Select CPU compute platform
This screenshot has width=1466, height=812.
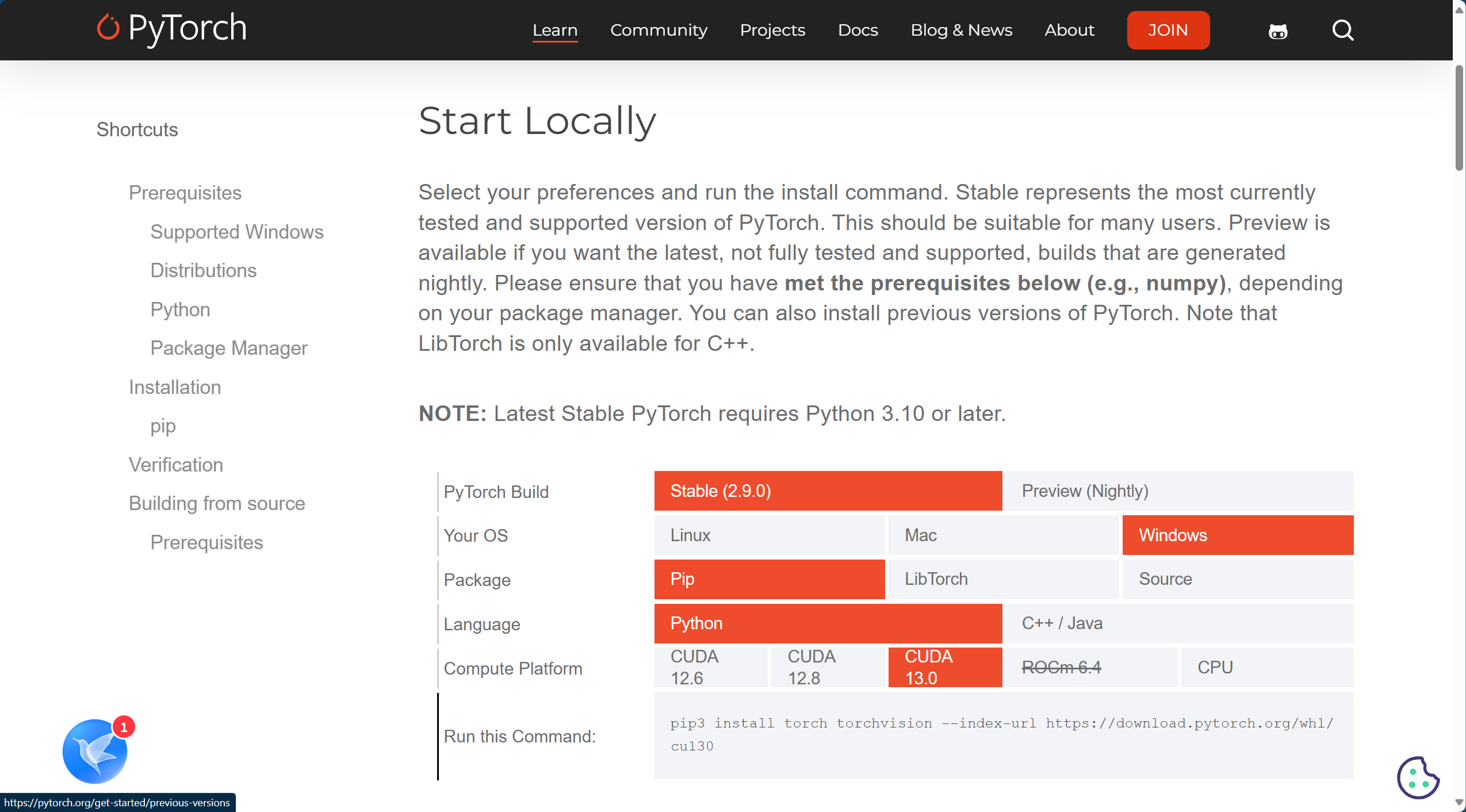click(1266, 667)
